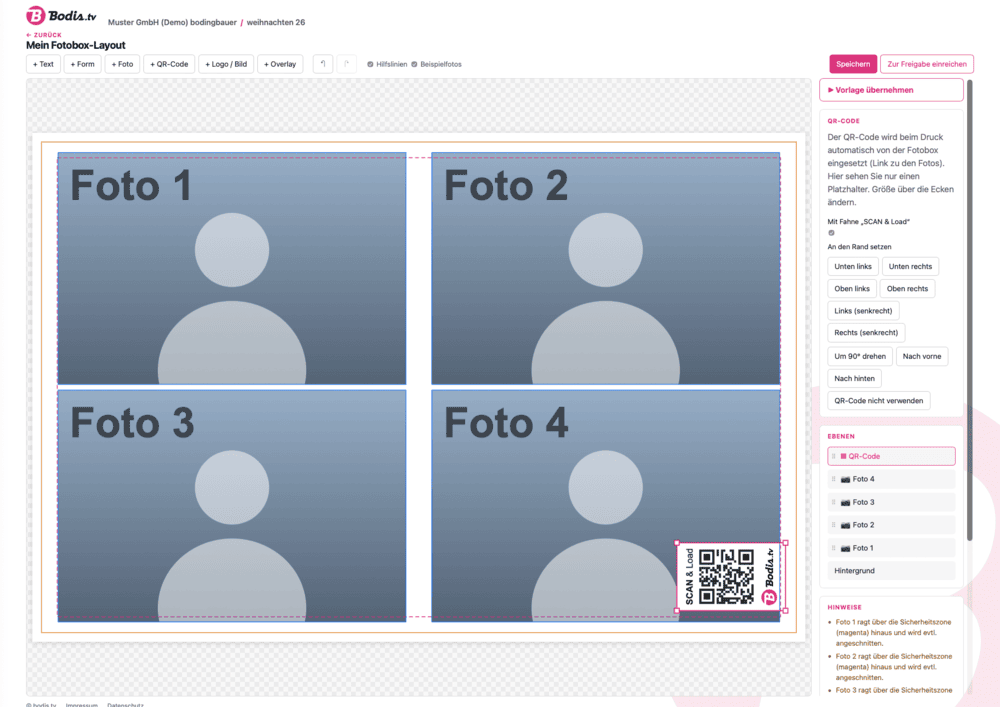Screen dimensions: 1000x707
Task: Click 'Um 90° drehen' button
Action: click(860, 356)
